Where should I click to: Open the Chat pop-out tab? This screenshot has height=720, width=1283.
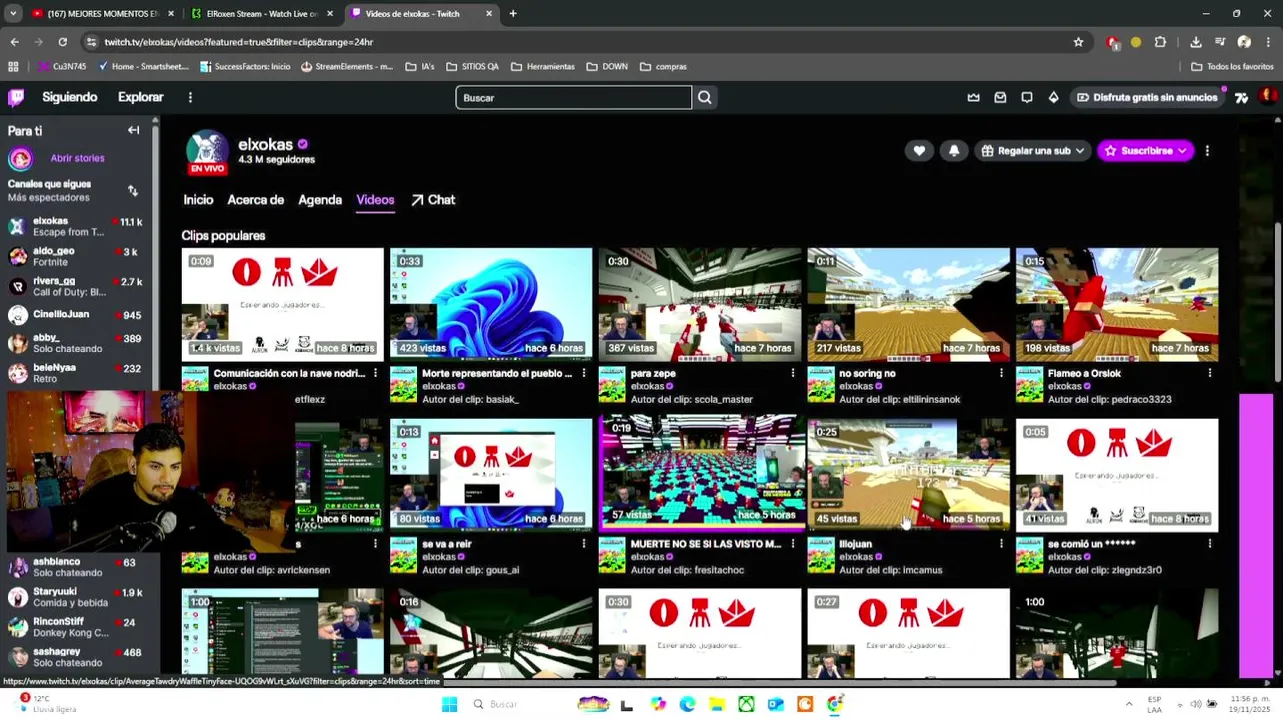tap(433, 200)
